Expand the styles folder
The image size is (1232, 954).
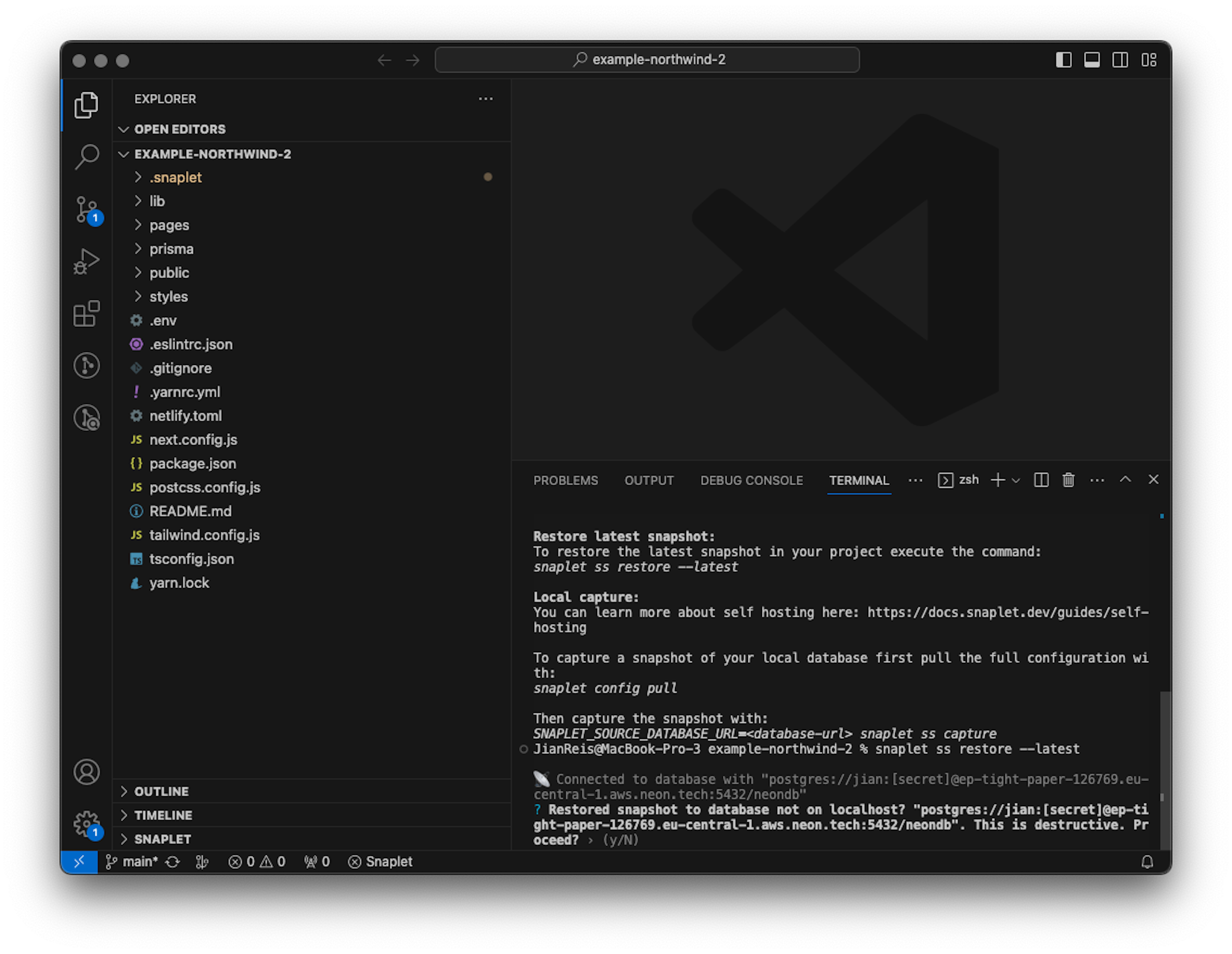312,297
